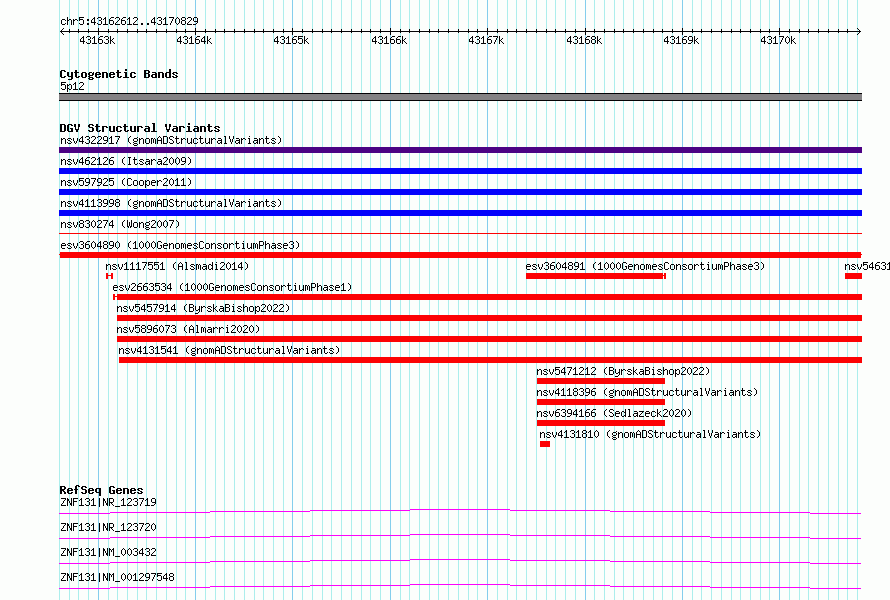
Task: Click the 43167k ruler tick label
Action: pyautogui.click(x=486, y=41)
